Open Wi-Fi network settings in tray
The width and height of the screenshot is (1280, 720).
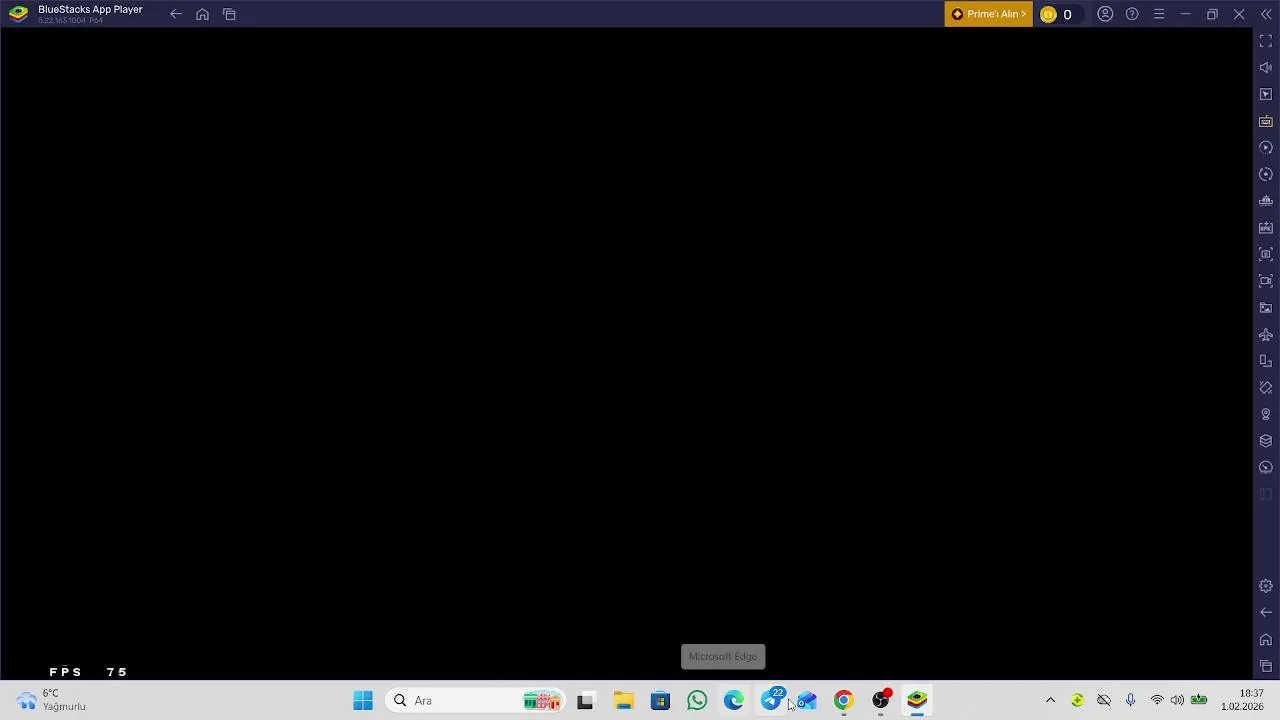pos(1157,701)
